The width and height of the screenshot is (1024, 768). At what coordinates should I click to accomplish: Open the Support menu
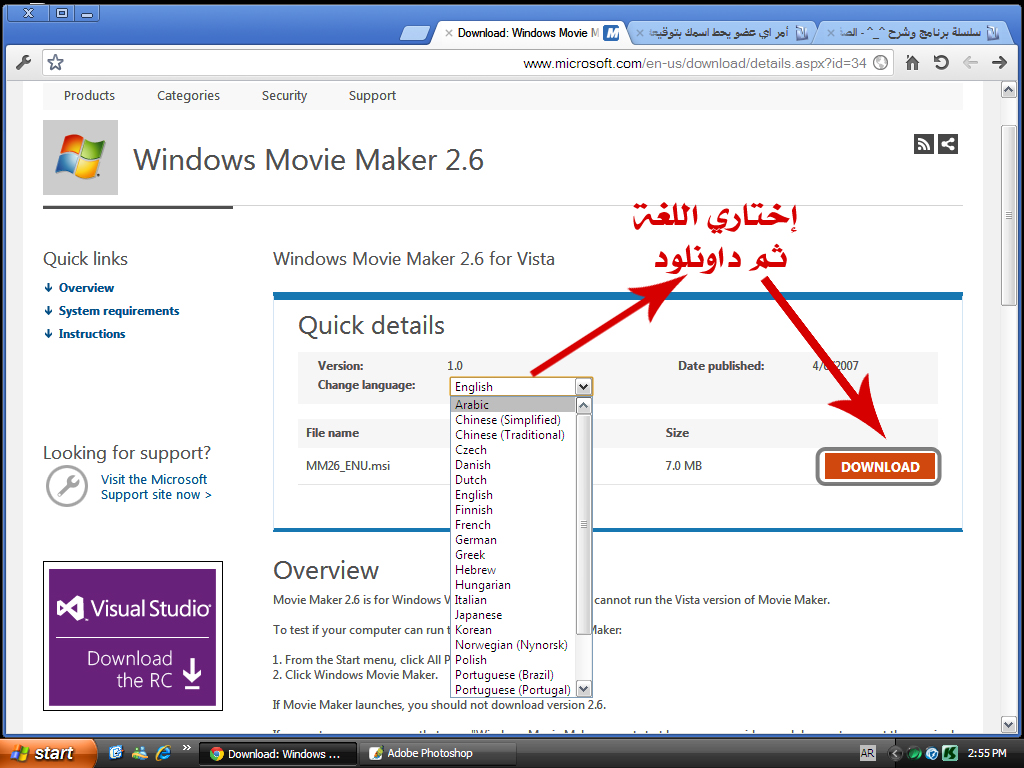click(372, 95)
